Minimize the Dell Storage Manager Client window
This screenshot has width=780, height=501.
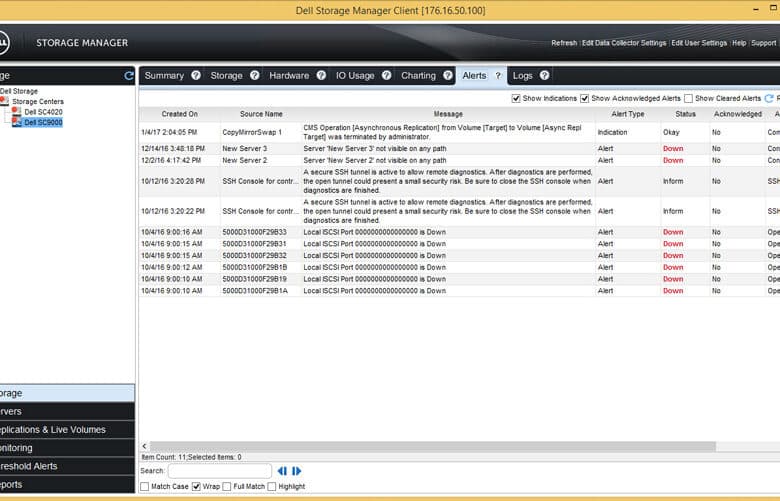(756, 9)
